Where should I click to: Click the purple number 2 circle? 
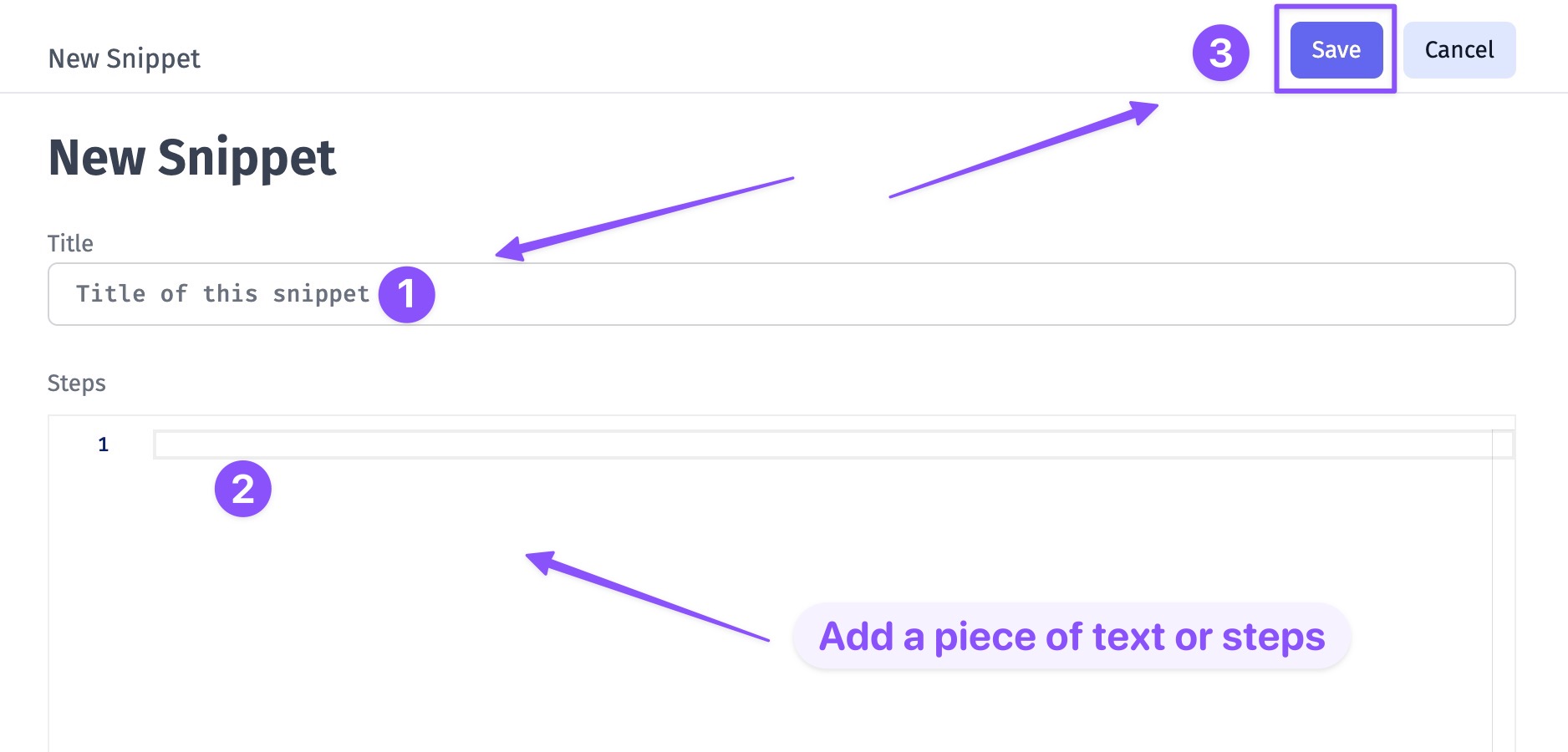click(x=242, y=489)
